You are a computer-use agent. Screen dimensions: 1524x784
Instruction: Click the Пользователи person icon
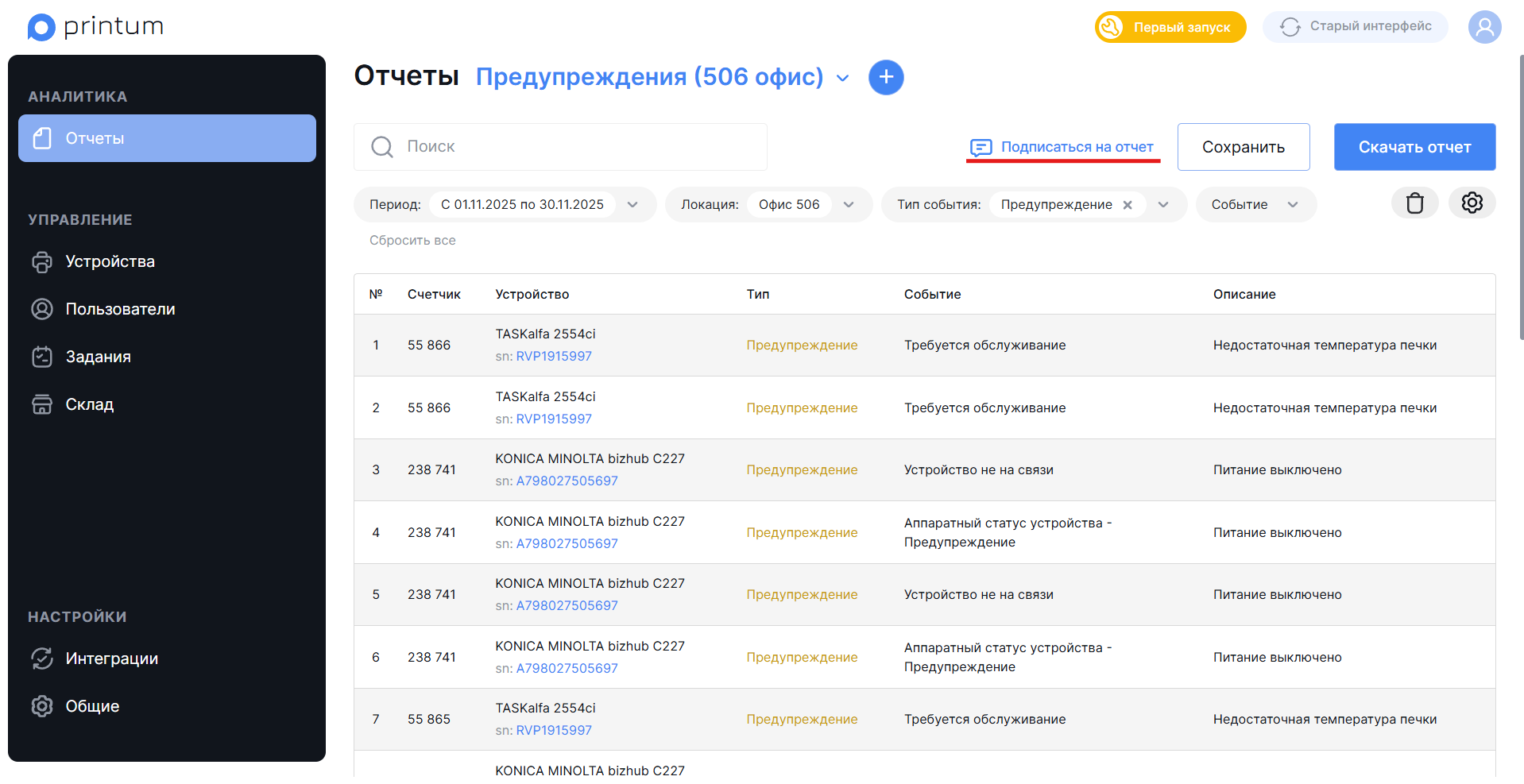click(x=42, y=309)
